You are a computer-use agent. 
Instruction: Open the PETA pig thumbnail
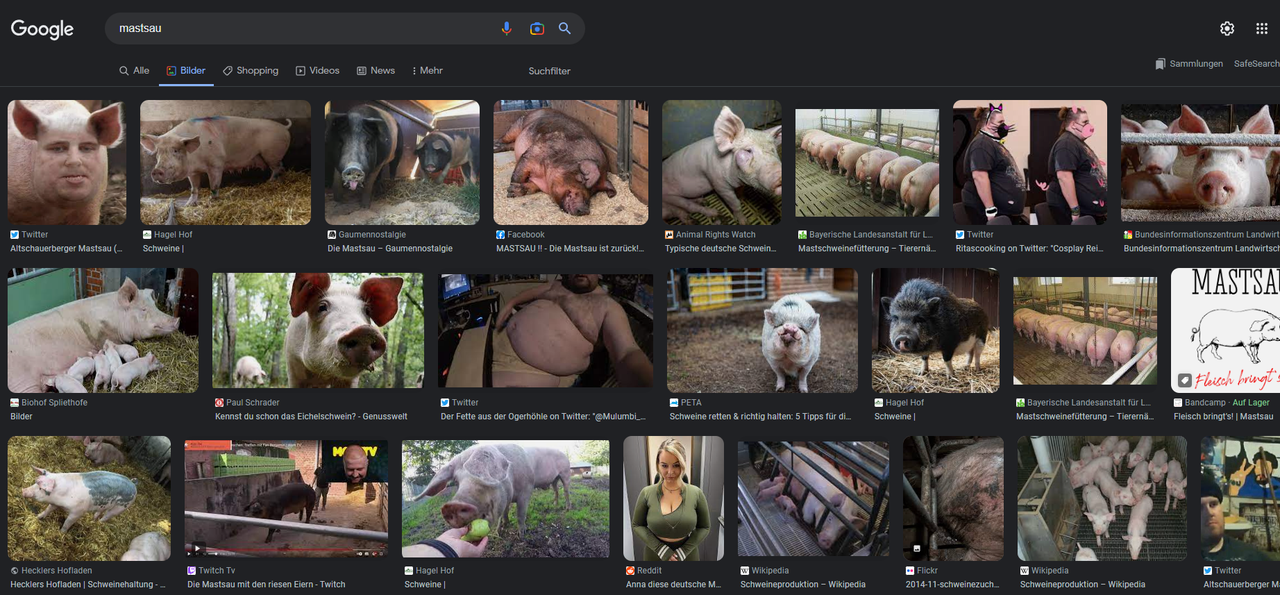tap(763, 330)
